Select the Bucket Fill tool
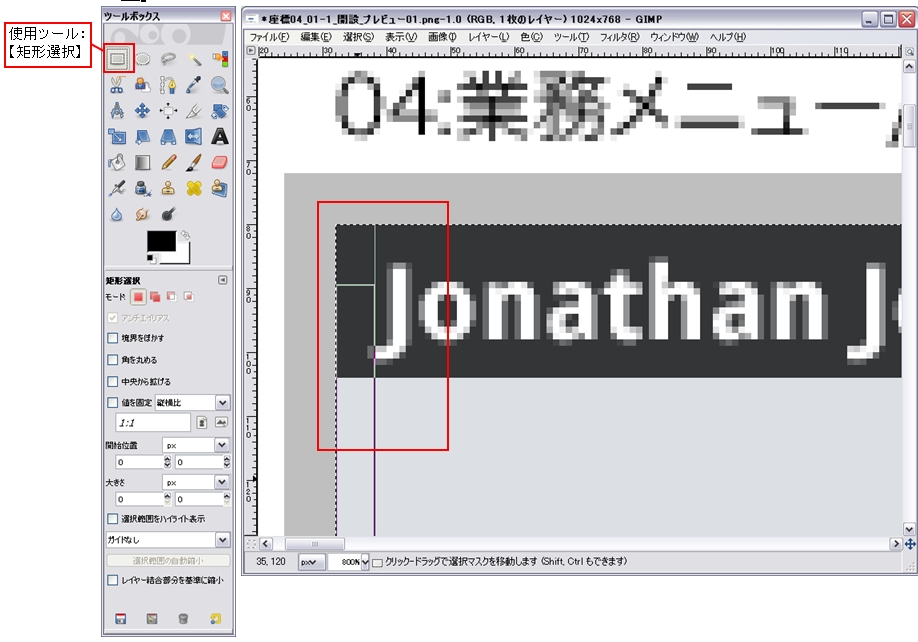This screenshot has width=918, height=642. (x=118, y=163)
